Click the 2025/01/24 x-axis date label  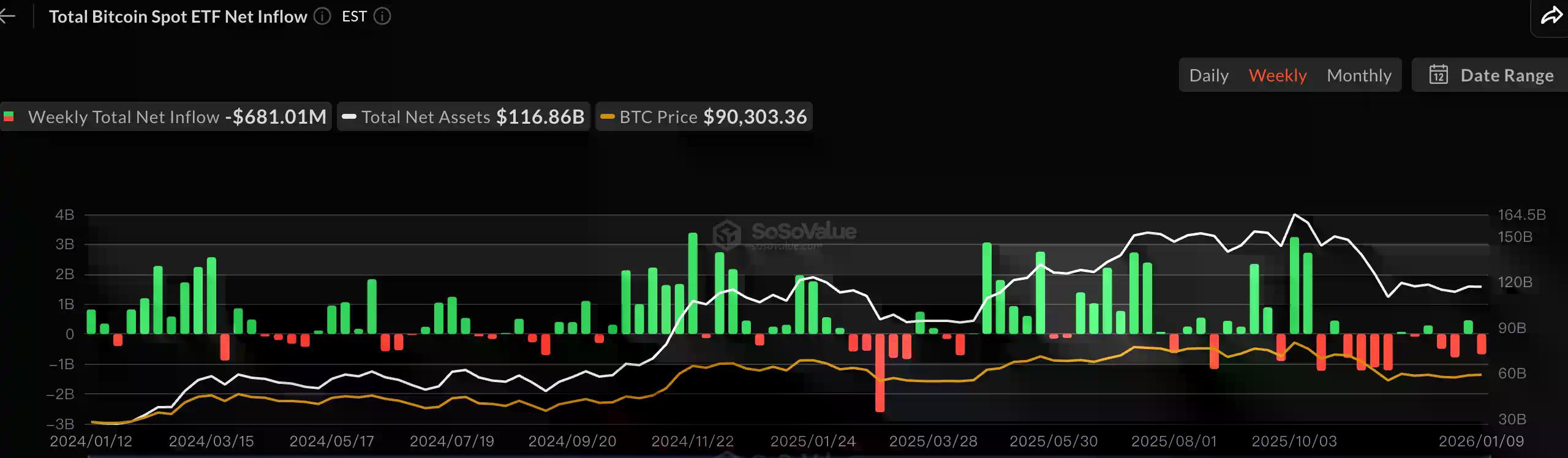point(813,441)
